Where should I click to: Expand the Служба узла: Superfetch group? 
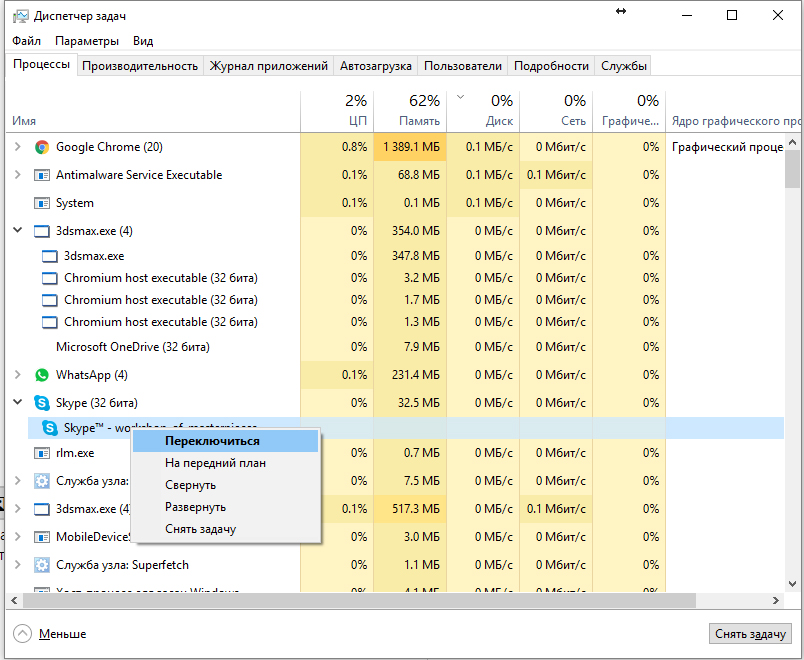(18, 565)
